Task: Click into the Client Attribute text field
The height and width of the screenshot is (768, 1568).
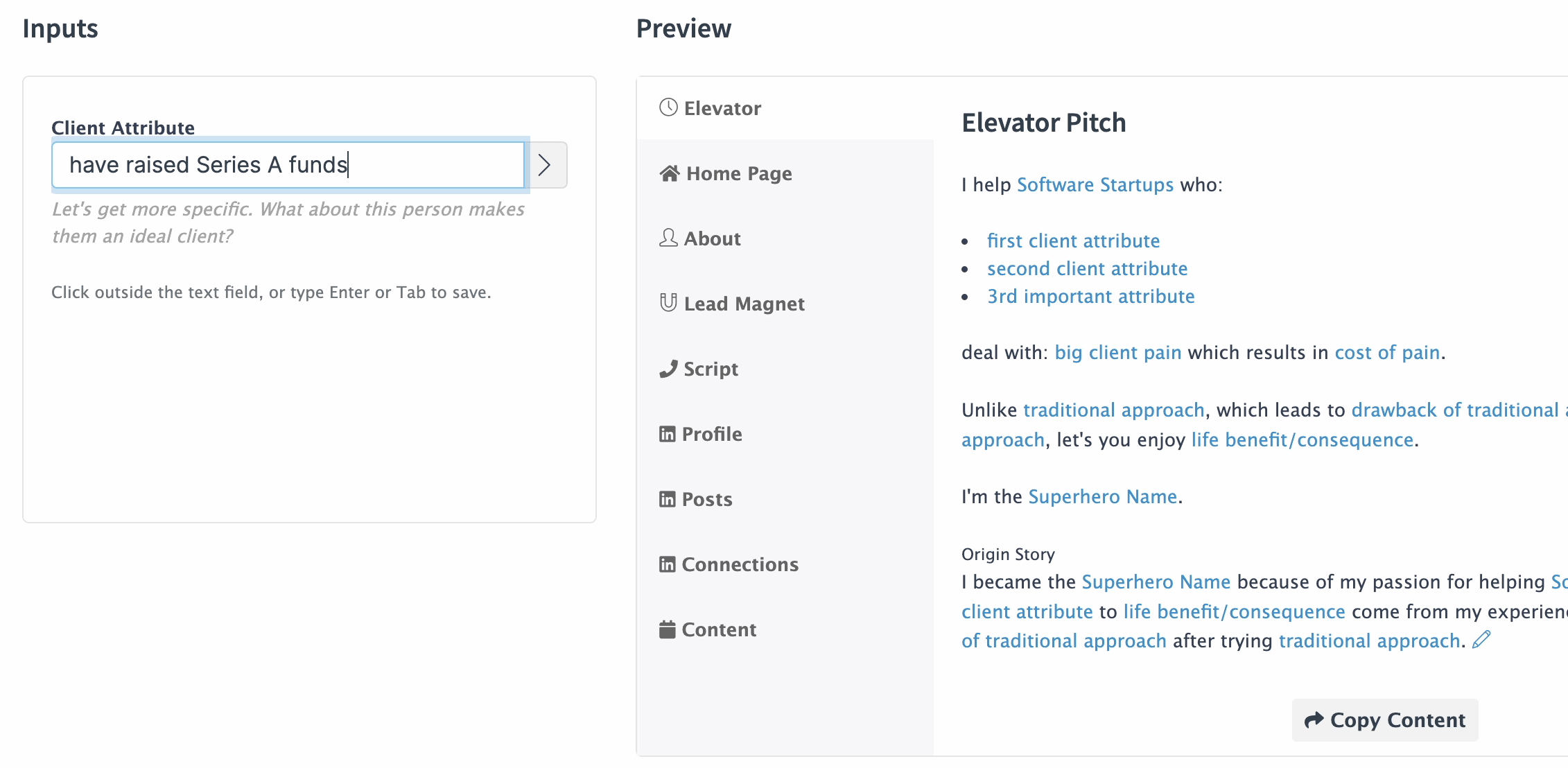Action: coord(288,165)
